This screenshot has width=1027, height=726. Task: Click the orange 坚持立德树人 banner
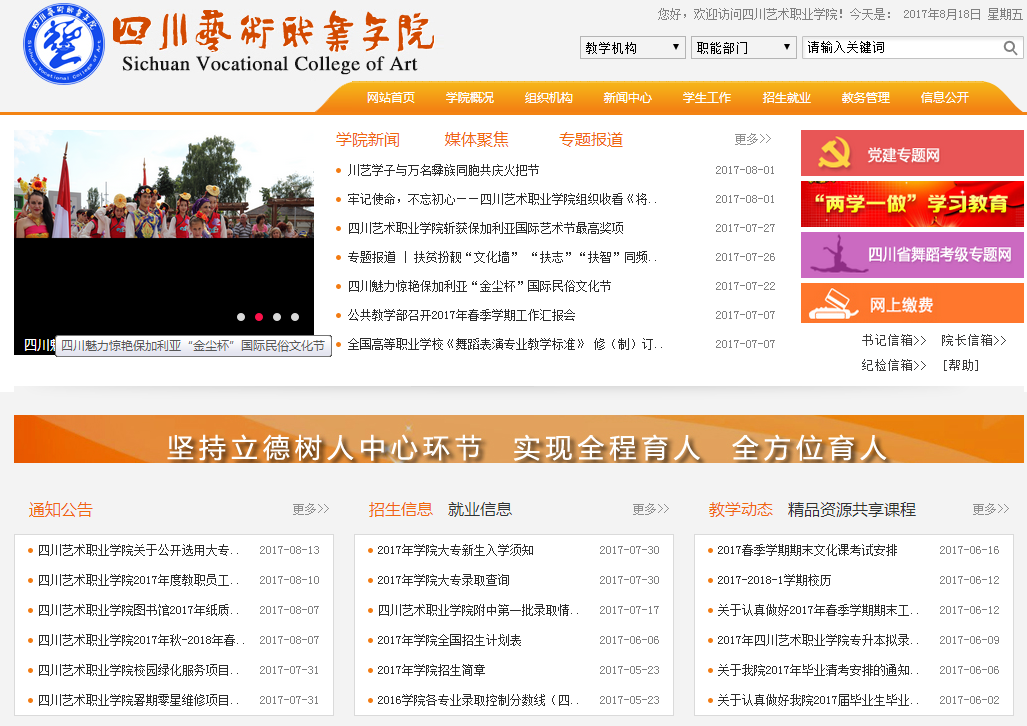point(518,440)
